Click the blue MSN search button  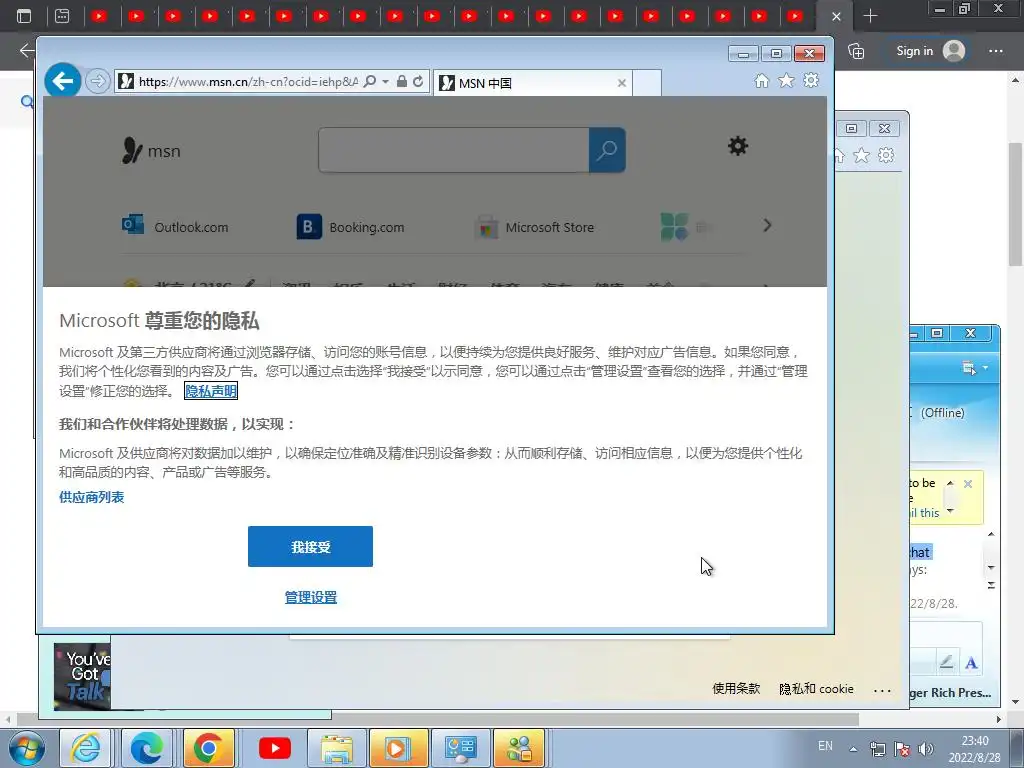[607, 150]
